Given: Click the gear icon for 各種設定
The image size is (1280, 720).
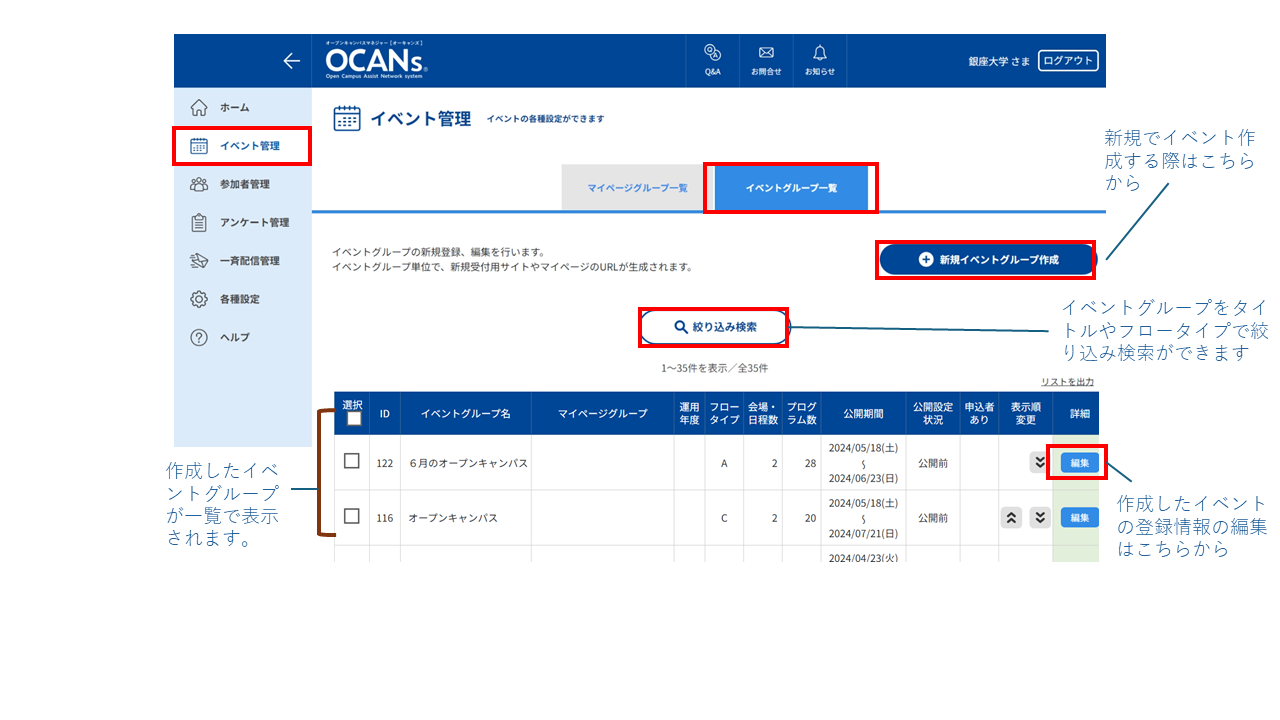Looking at the screenshot, I should point(199,299).
